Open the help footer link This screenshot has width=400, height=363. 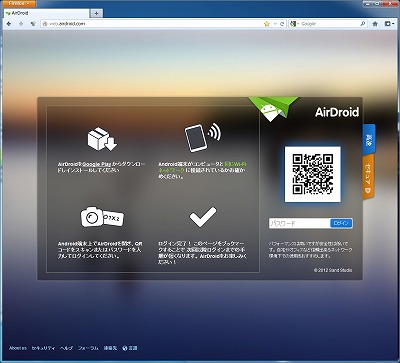(66, 348)
